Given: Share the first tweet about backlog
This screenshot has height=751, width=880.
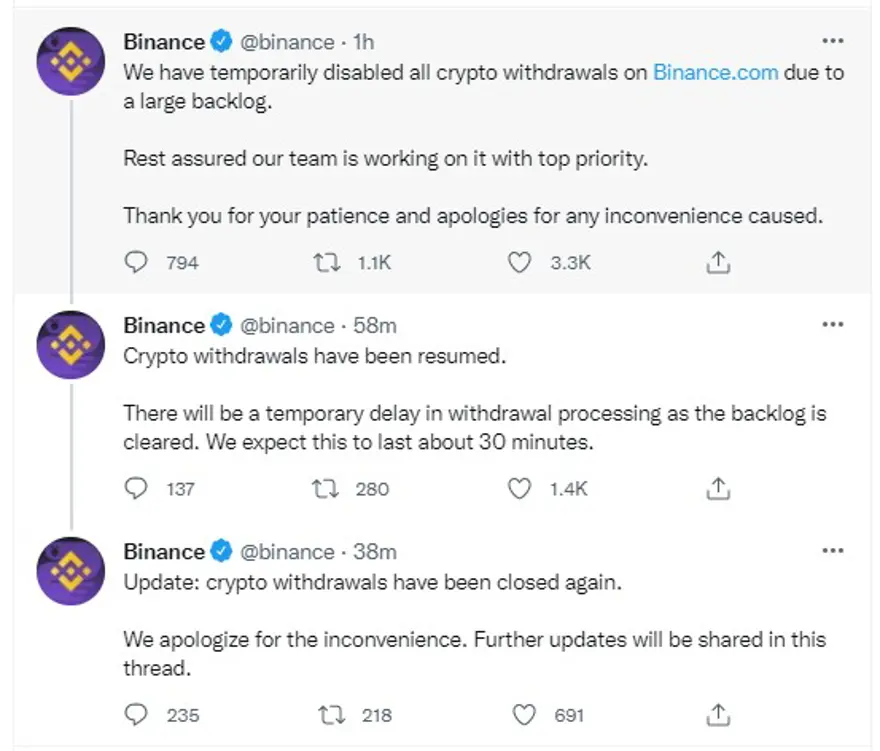Looking at the screenshot, I should point(718,262).
